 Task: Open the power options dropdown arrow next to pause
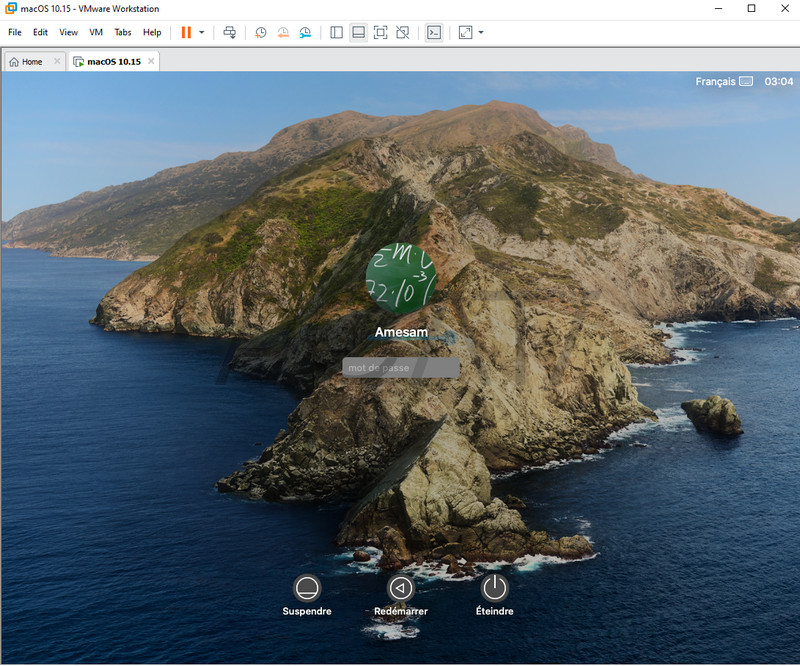click(x=202, y=33)
